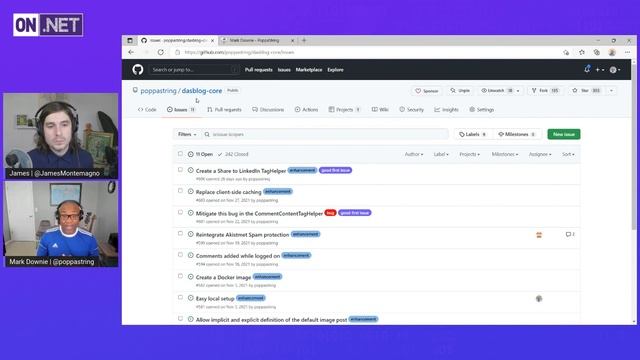The width and height of the screenshot is (640, 360).
Task: Check the Reintegrate Akismet Spam protection issue
Action: click(x=180, y=233)
